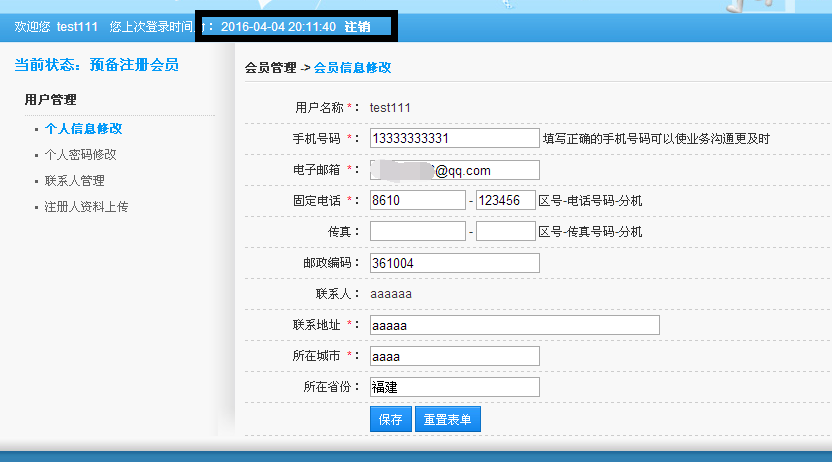
Task: Click the 当前状态：预备注册会员 status text
Action: (x=97, y=65)
